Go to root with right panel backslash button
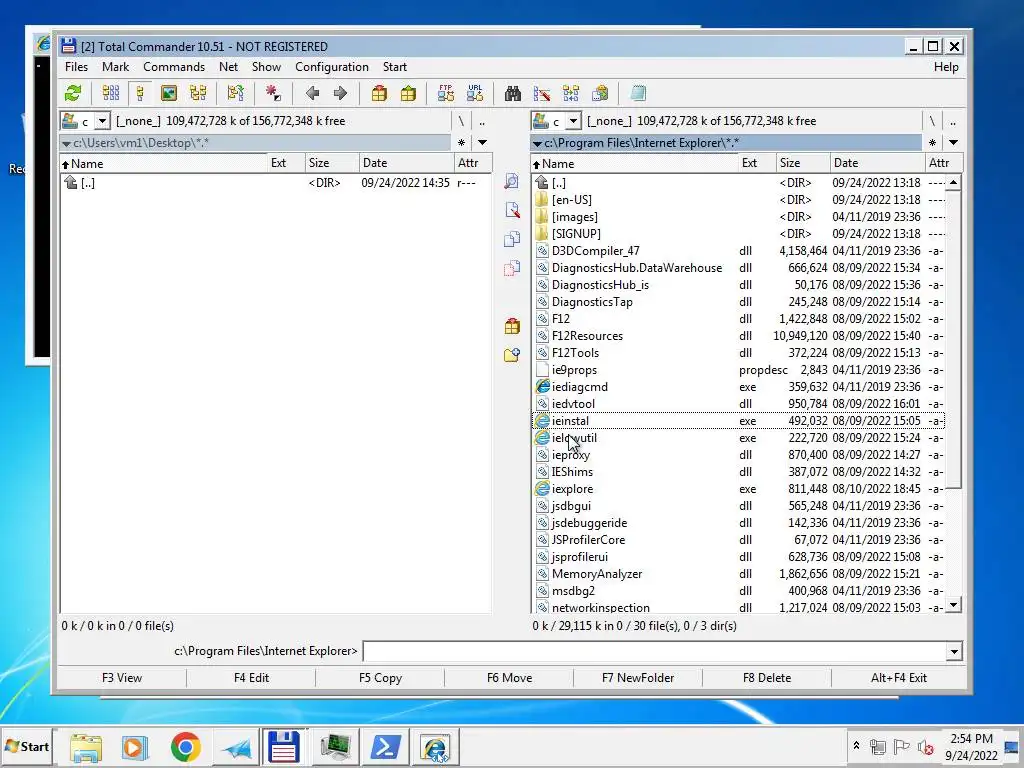This screenshot has height=768, width=1024. 932,121
